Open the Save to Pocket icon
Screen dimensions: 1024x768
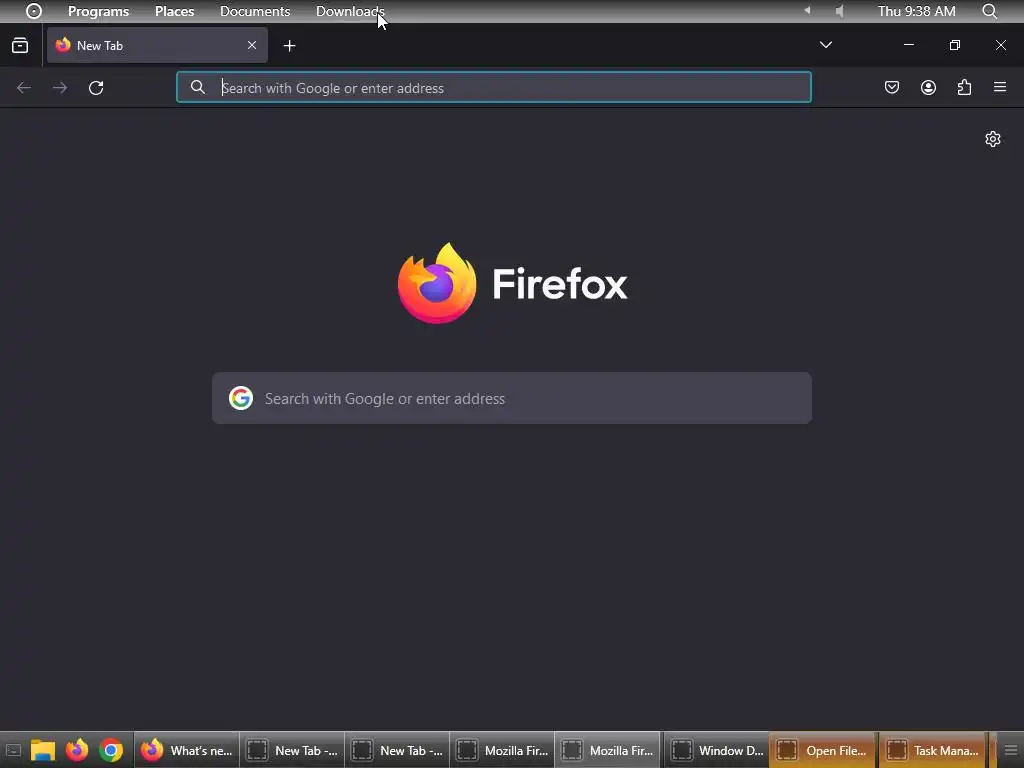(x=892, y=87)
